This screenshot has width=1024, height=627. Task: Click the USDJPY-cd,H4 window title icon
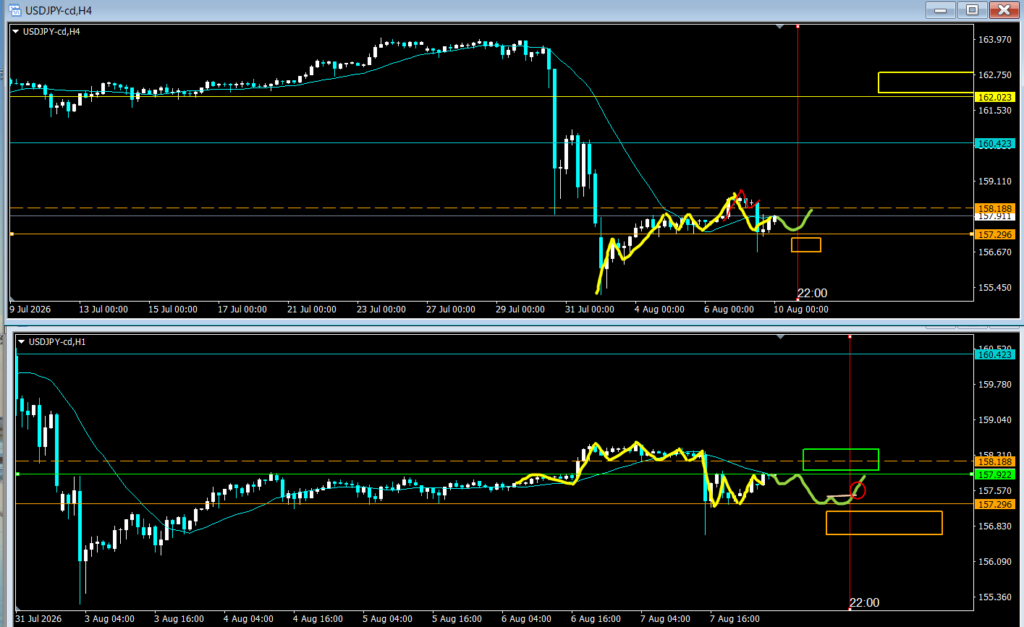[x=14, y=10]
